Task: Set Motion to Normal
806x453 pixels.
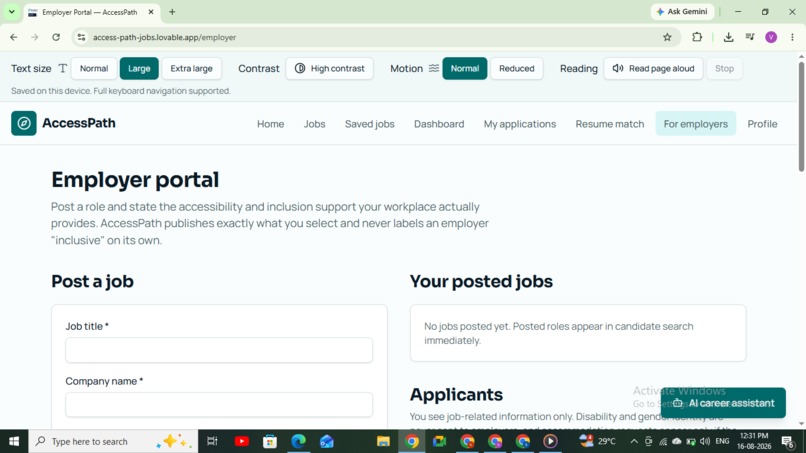Action: (x=465, y=68)
